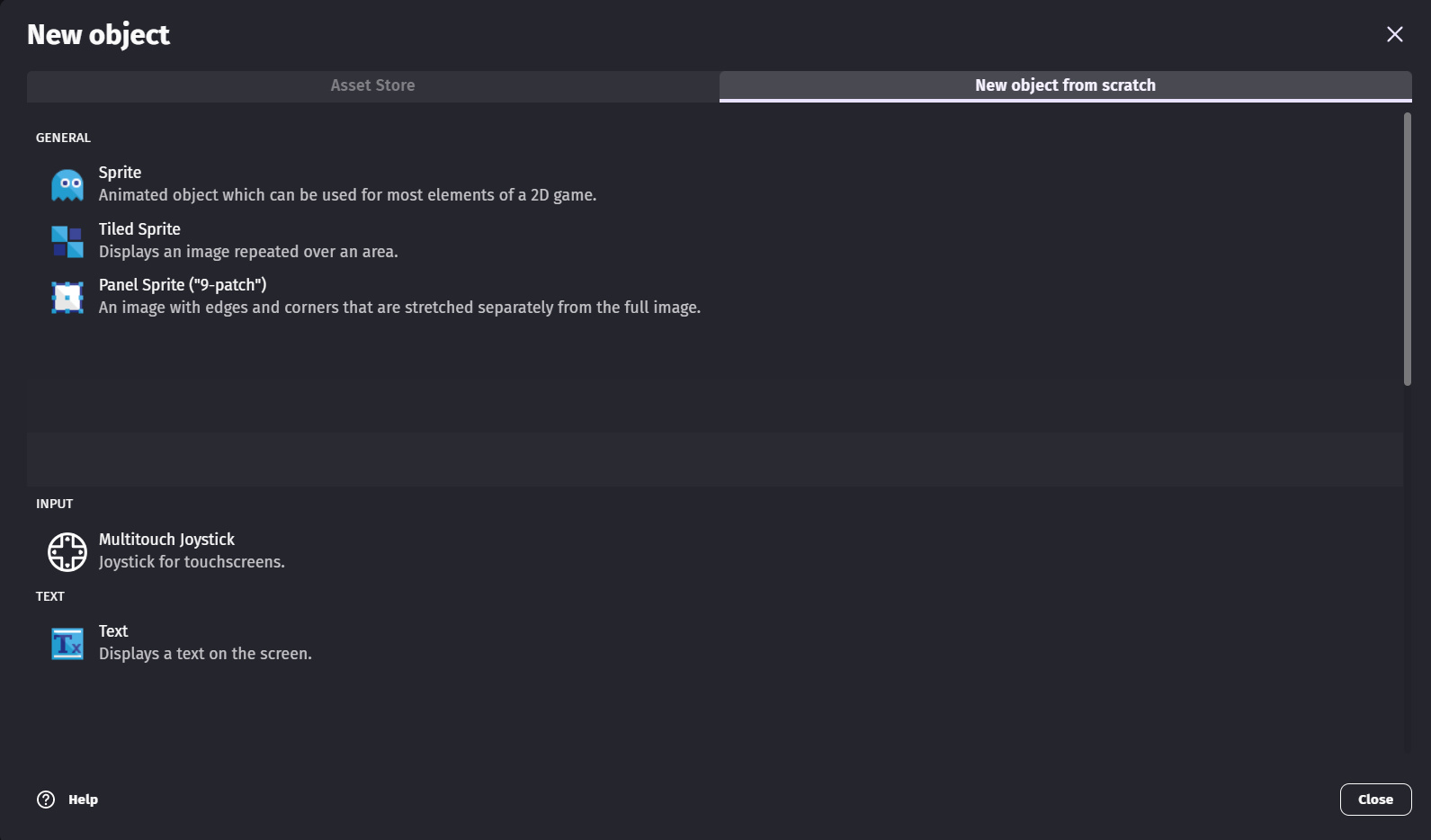Select the Text object Tx icon
This screenshot has height=840, width=1431.
[x=67, y=642]
